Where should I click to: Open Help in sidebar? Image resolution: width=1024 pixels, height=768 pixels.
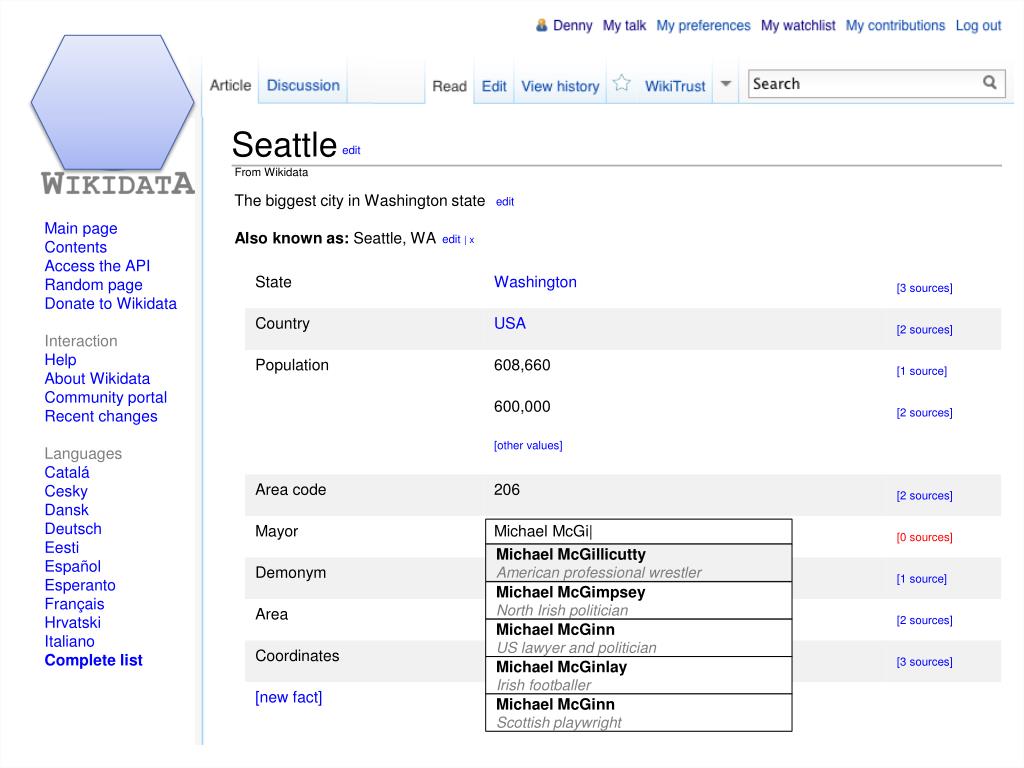60,360
